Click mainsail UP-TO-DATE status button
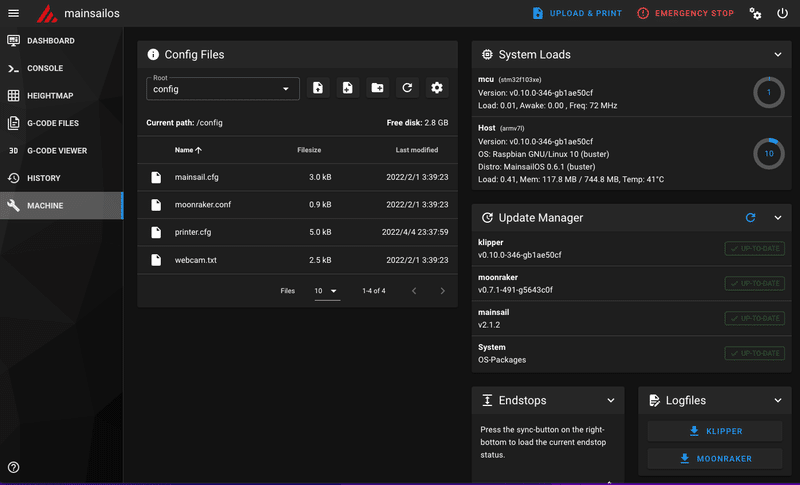This screenshot has width=800, height=485. coord(755,318)
